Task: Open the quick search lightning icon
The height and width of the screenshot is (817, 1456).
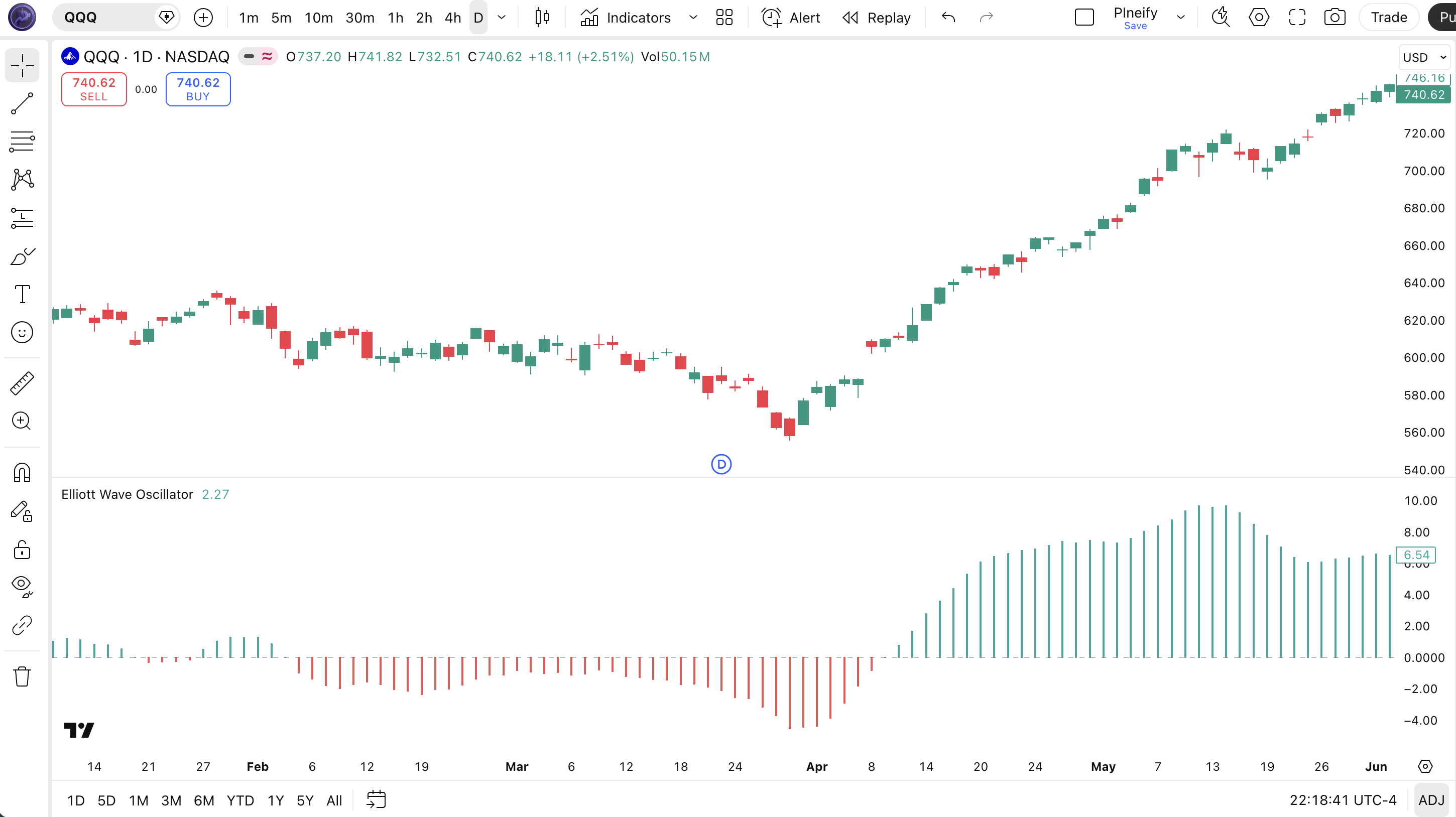Action: [x=1221, y=18]
